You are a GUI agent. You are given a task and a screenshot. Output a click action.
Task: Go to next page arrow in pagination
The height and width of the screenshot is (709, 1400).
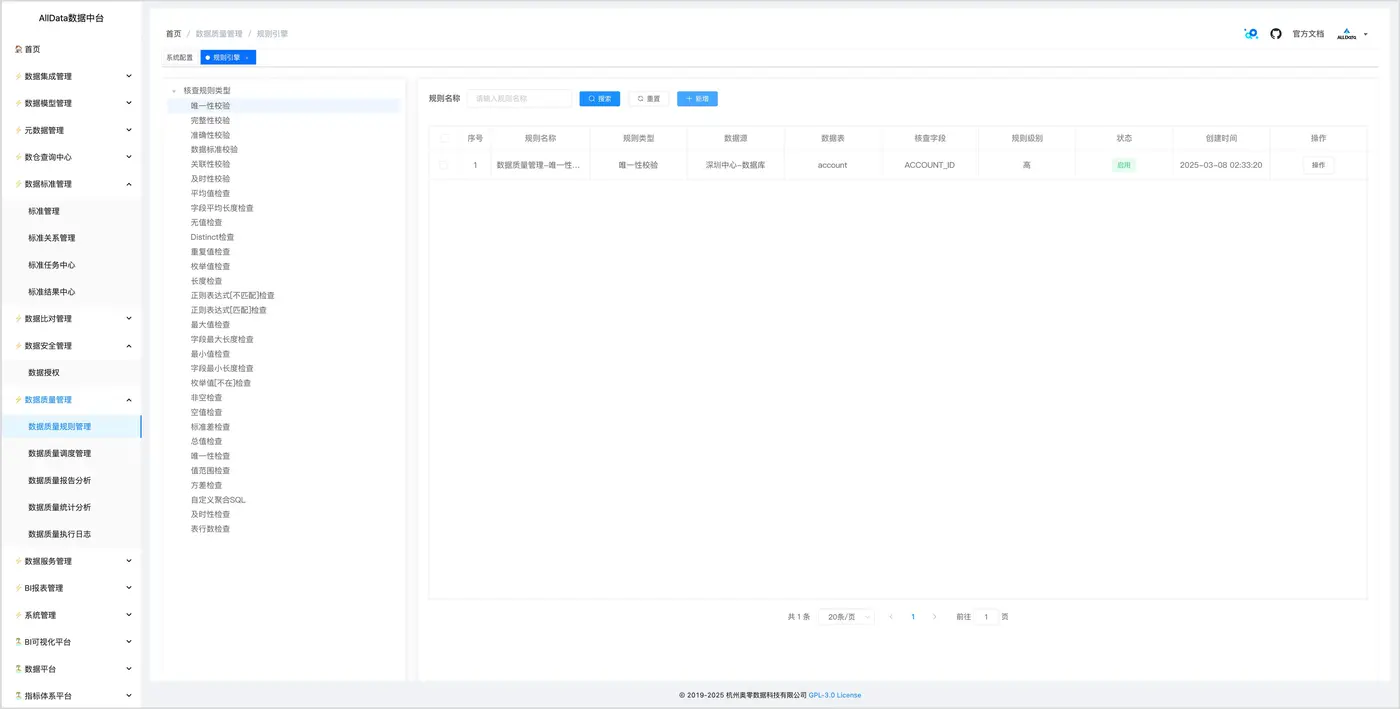coord(935,617)
